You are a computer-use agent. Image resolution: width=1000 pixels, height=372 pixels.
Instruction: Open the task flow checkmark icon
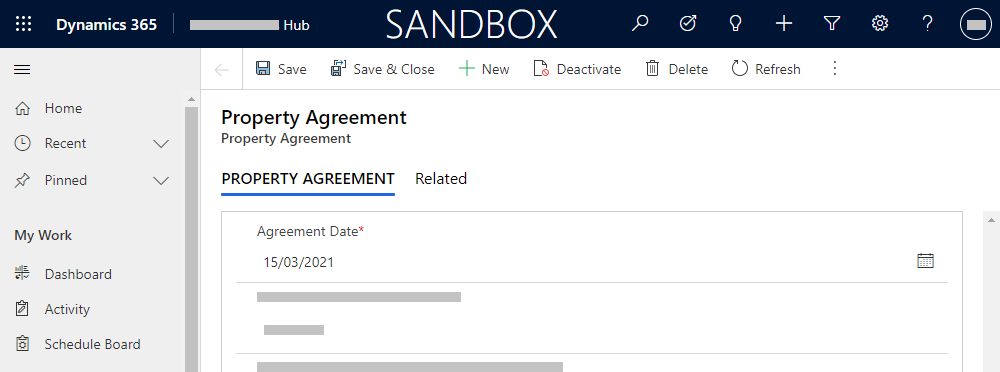click(688, 24)
